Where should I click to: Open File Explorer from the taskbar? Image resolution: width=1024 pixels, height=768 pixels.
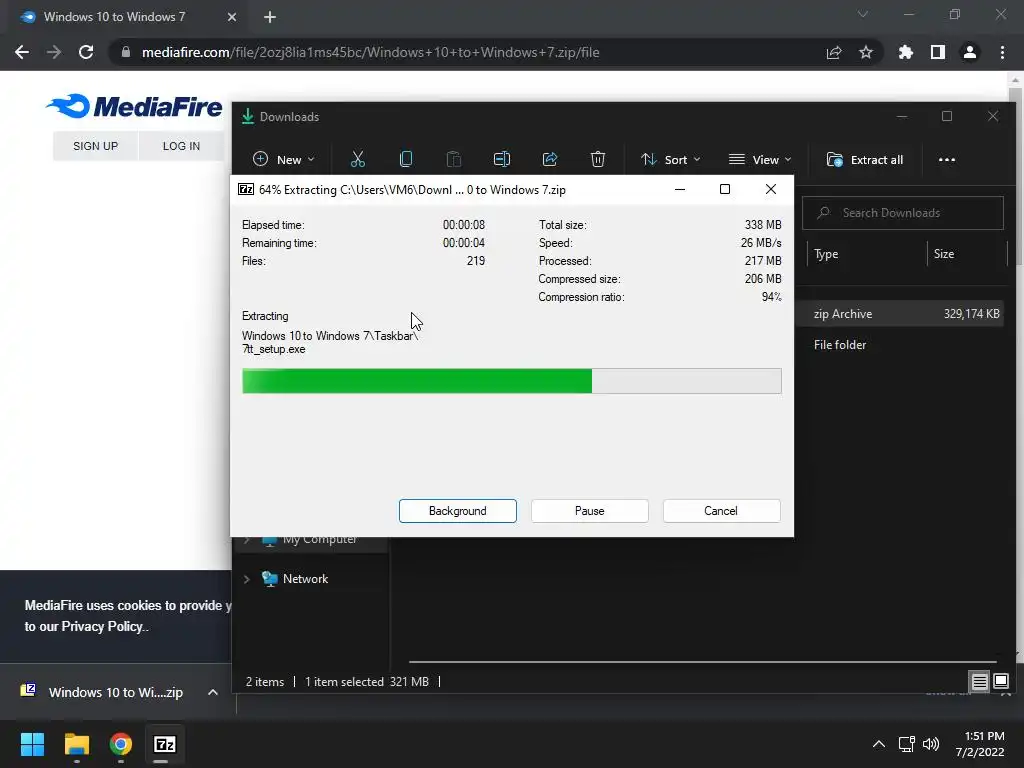[x=76, y=744]
